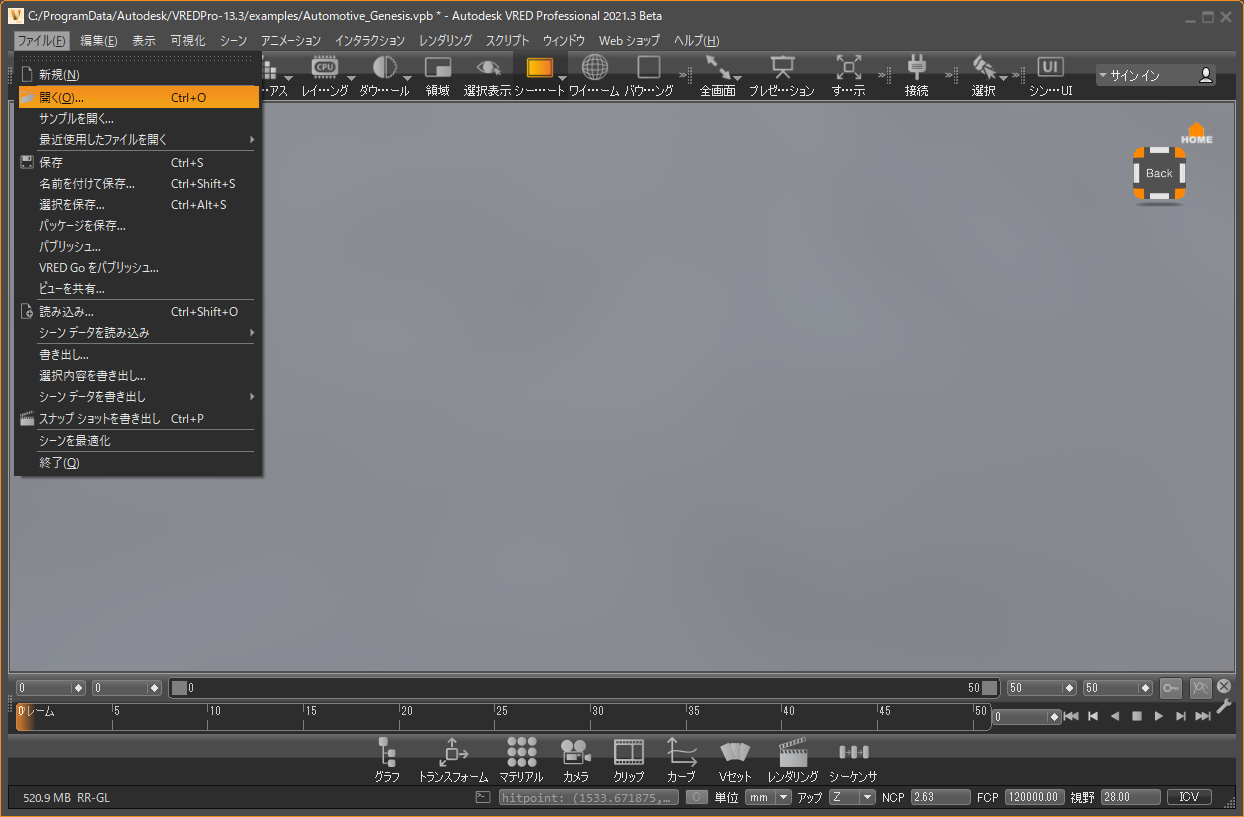Click the HOME icon above view cube
This screenshot has height=817, width=1244.
pos(1196,133)
